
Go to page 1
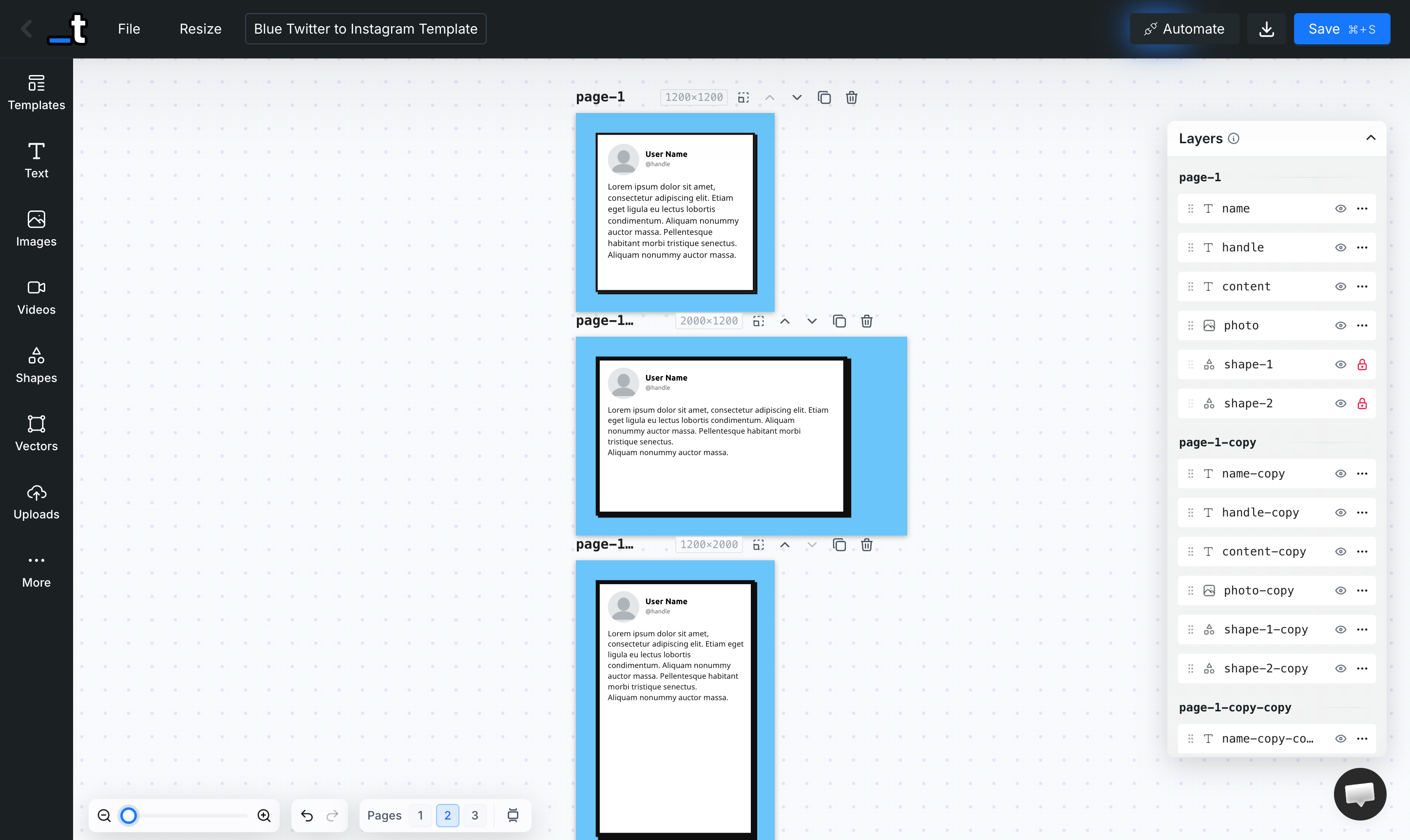(420, 815)
